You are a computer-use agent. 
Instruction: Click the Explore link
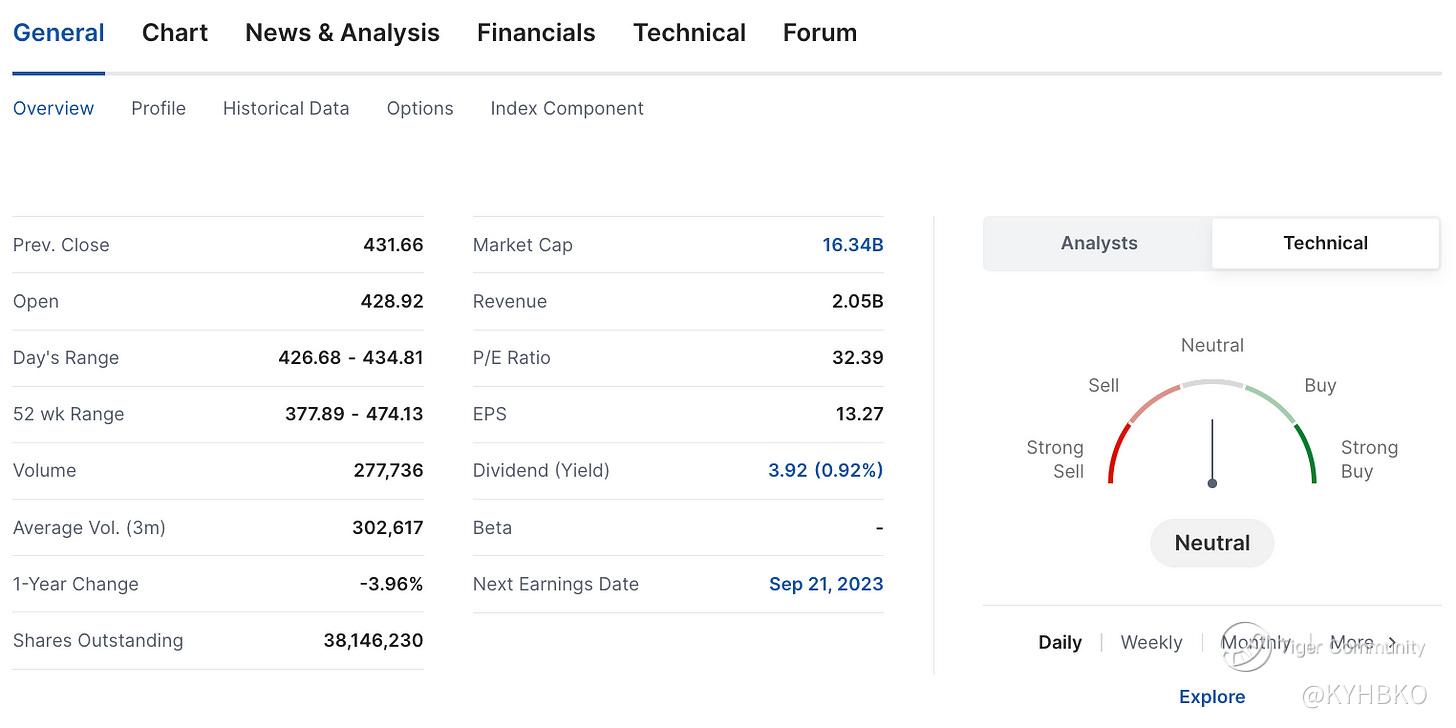click(x=1212, y=697)
